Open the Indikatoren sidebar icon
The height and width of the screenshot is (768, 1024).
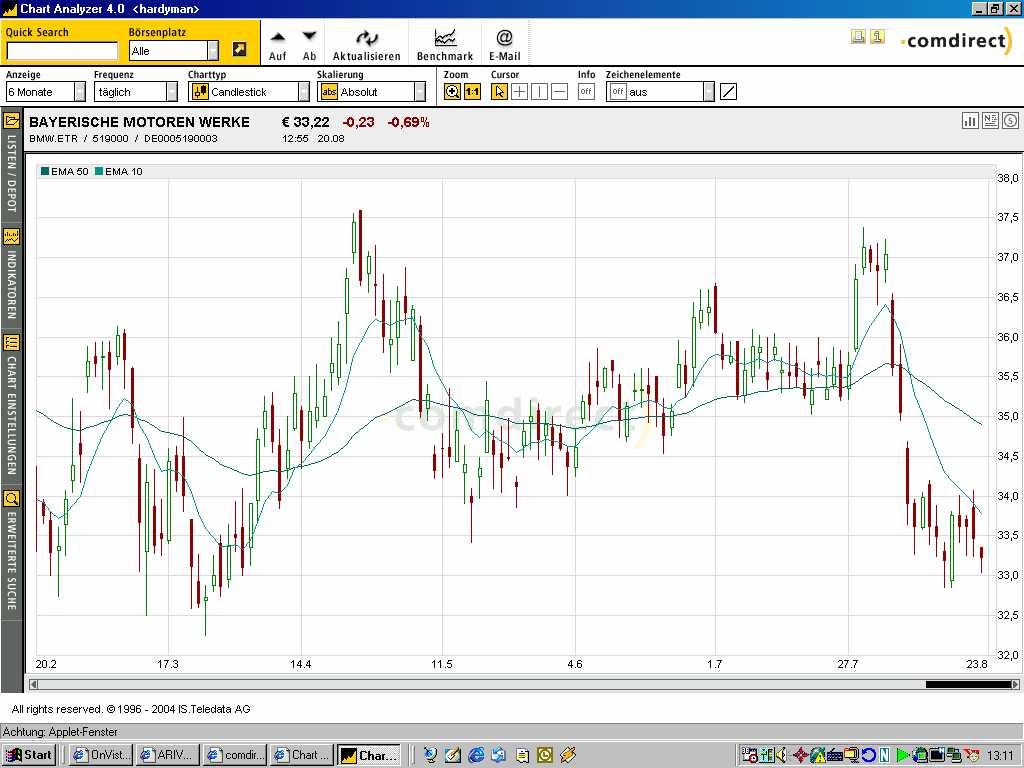click(x=11, y=237)
